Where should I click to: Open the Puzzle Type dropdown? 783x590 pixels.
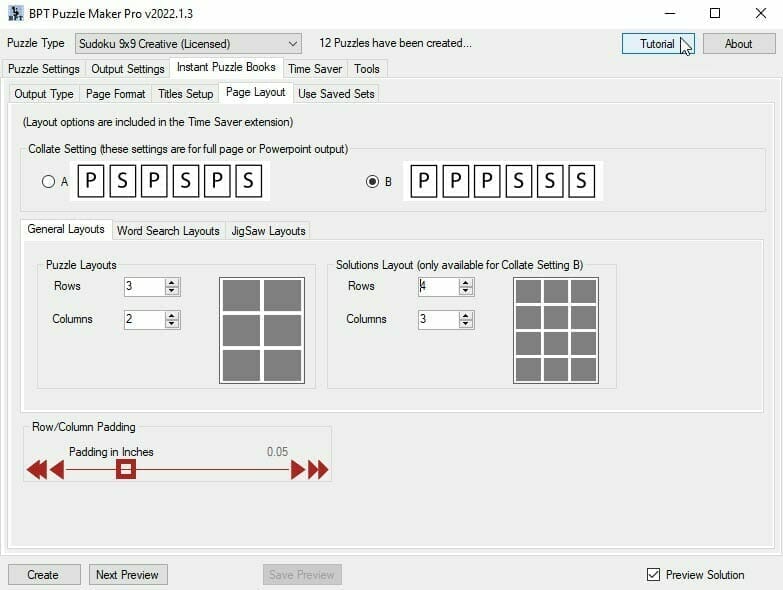pos(188,43)
